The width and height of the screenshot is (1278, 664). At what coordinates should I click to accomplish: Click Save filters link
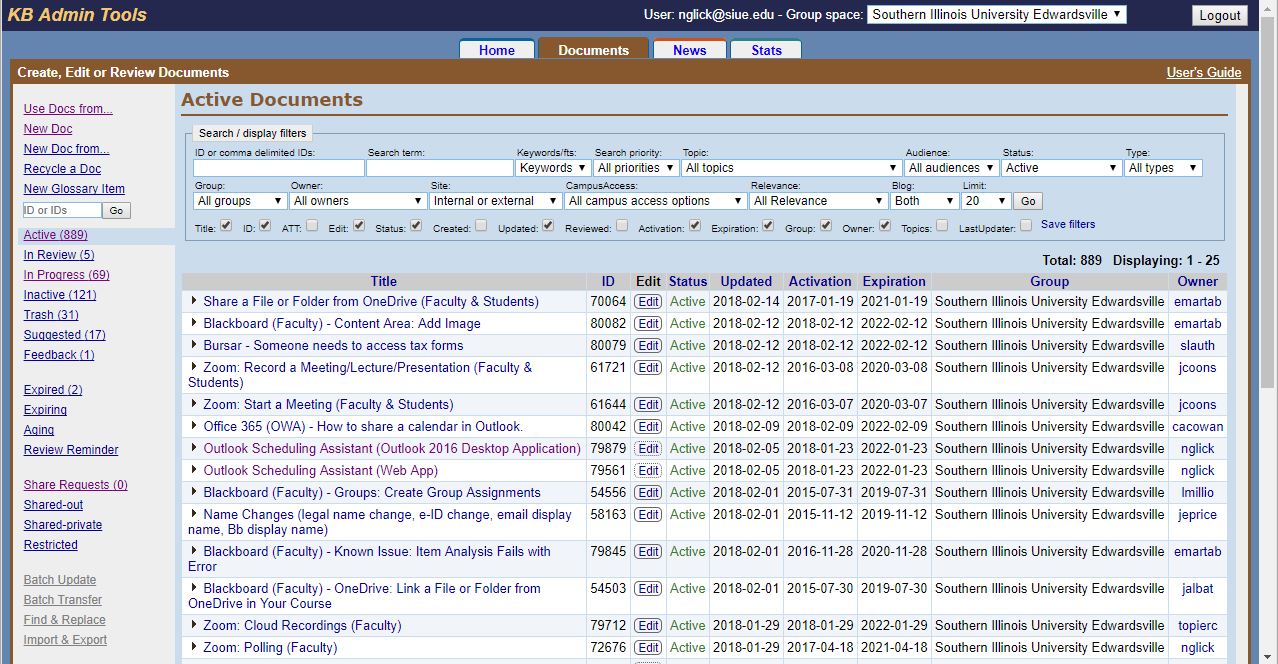pos(1067,224)
